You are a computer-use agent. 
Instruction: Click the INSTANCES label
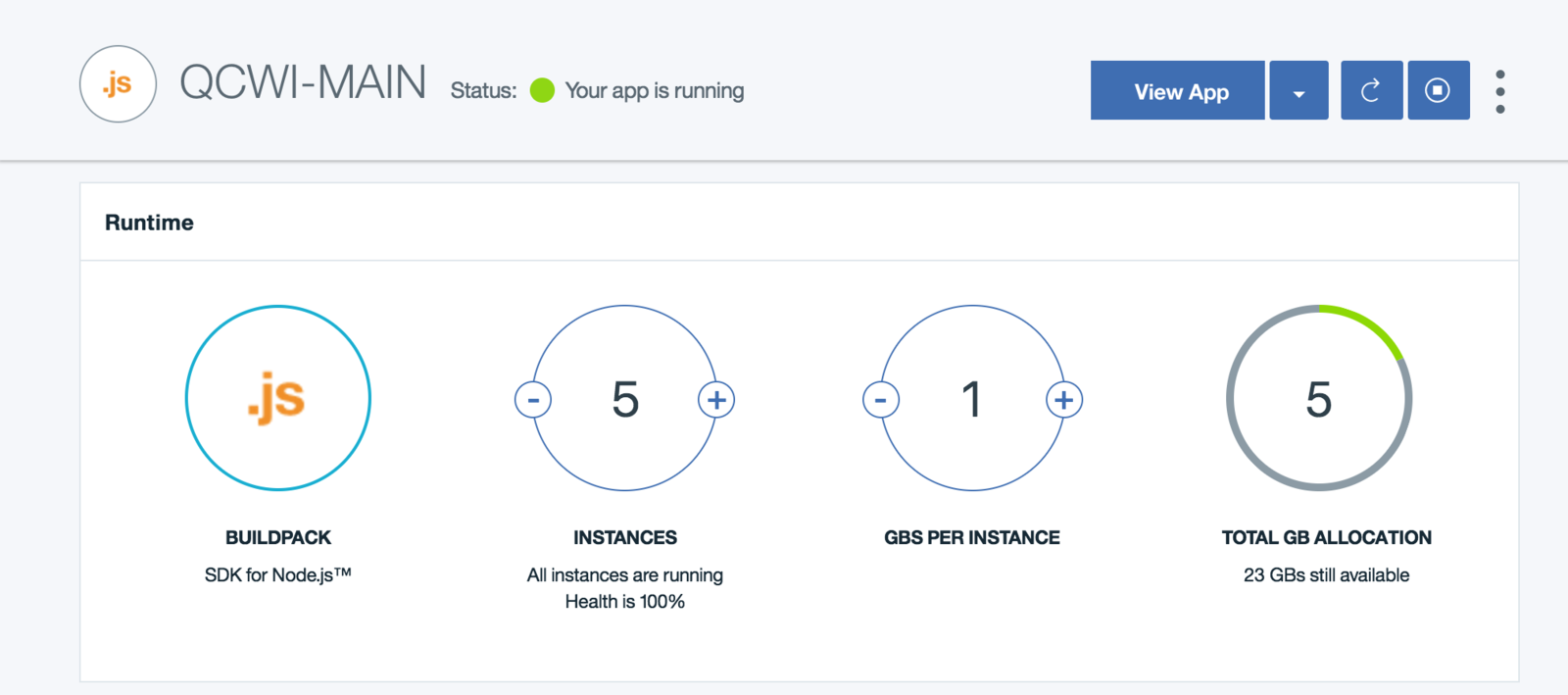tap(625, 537)
